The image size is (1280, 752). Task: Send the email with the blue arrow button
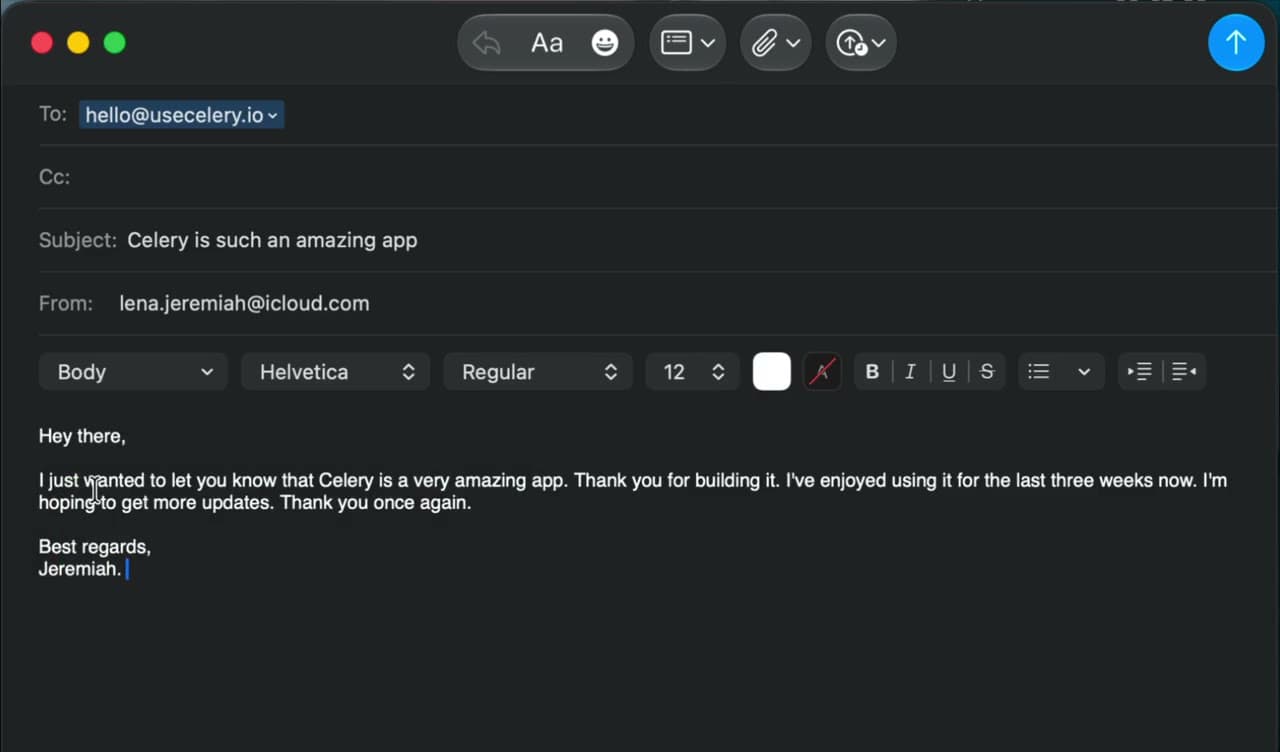click(1236, 42)
